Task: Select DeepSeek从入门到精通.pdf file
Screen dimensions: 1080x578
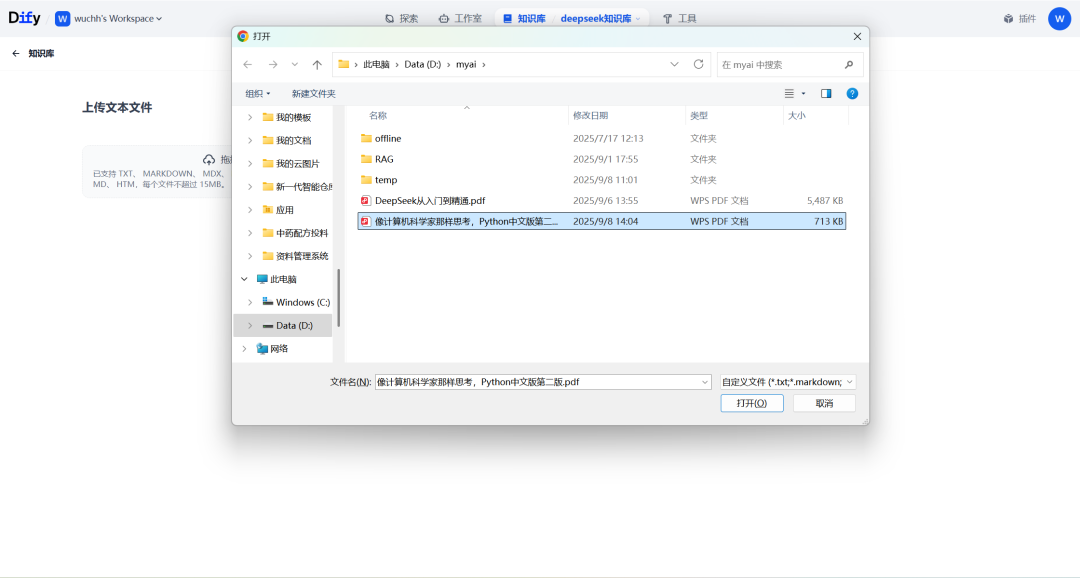Action: (601, 200)
